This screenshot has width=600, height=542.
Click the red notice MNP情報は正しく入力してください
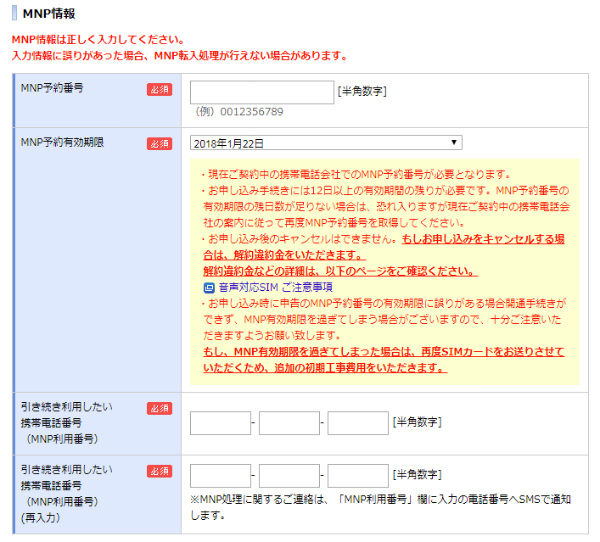click(x=98, y=39)
